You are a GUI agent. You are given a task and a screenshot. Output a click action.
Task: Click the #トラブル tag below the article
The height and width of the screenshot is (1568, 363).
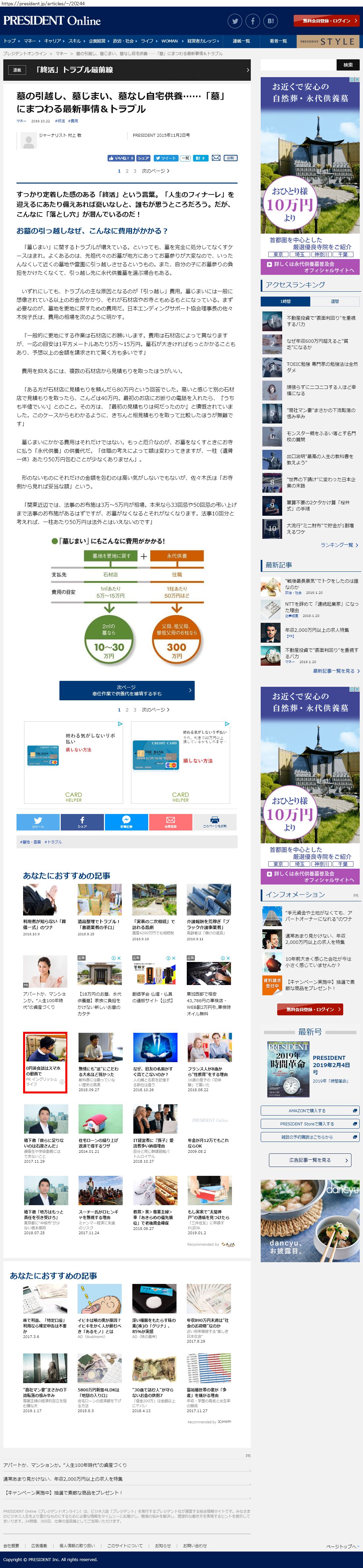click(x=53, y=842)
